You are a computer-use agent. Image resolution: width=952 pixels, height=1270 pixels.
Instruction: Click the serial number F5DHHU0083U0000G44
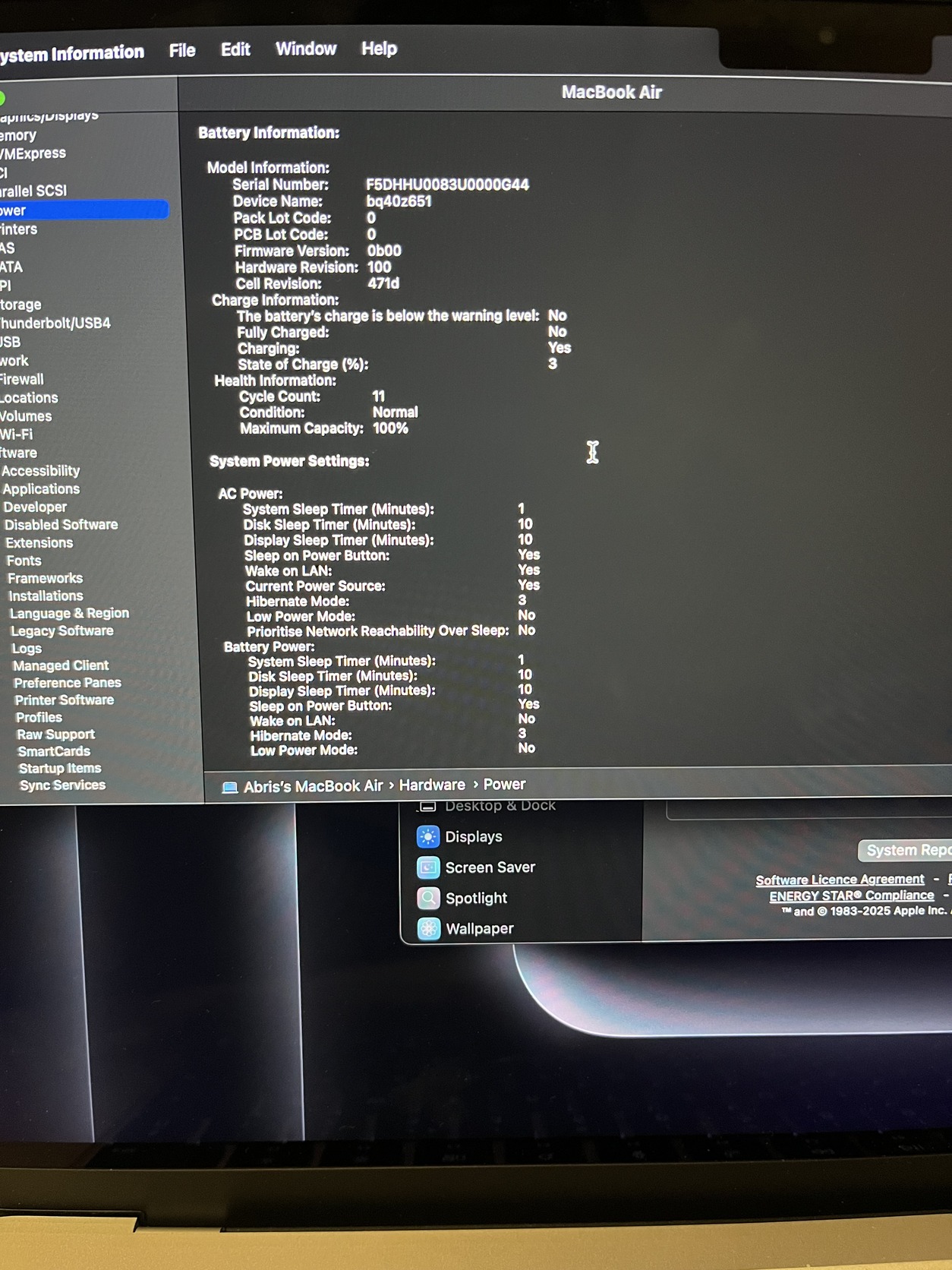(x=447, y=185)
